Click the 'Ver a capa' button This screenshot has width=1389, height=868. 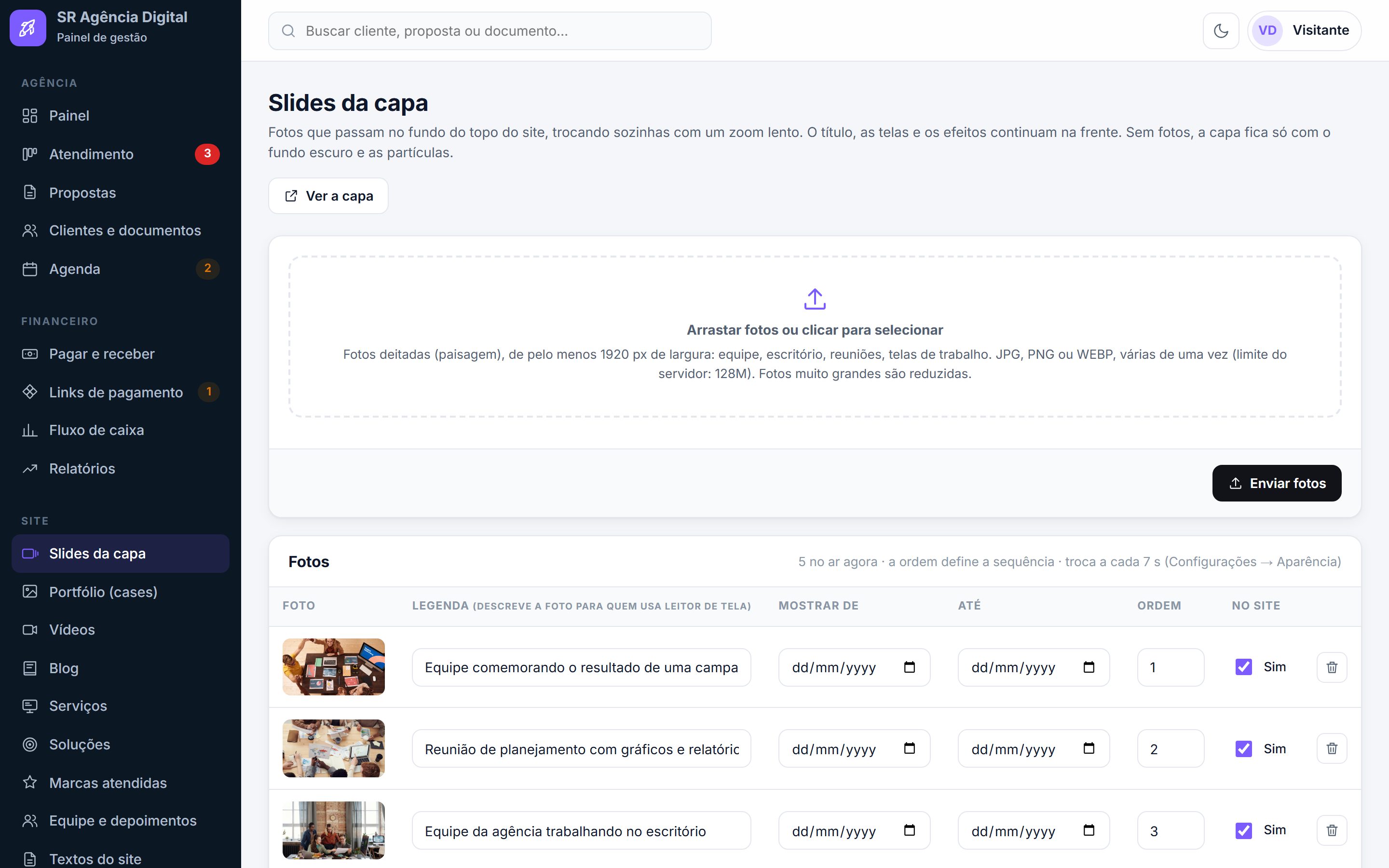point(328,196)
